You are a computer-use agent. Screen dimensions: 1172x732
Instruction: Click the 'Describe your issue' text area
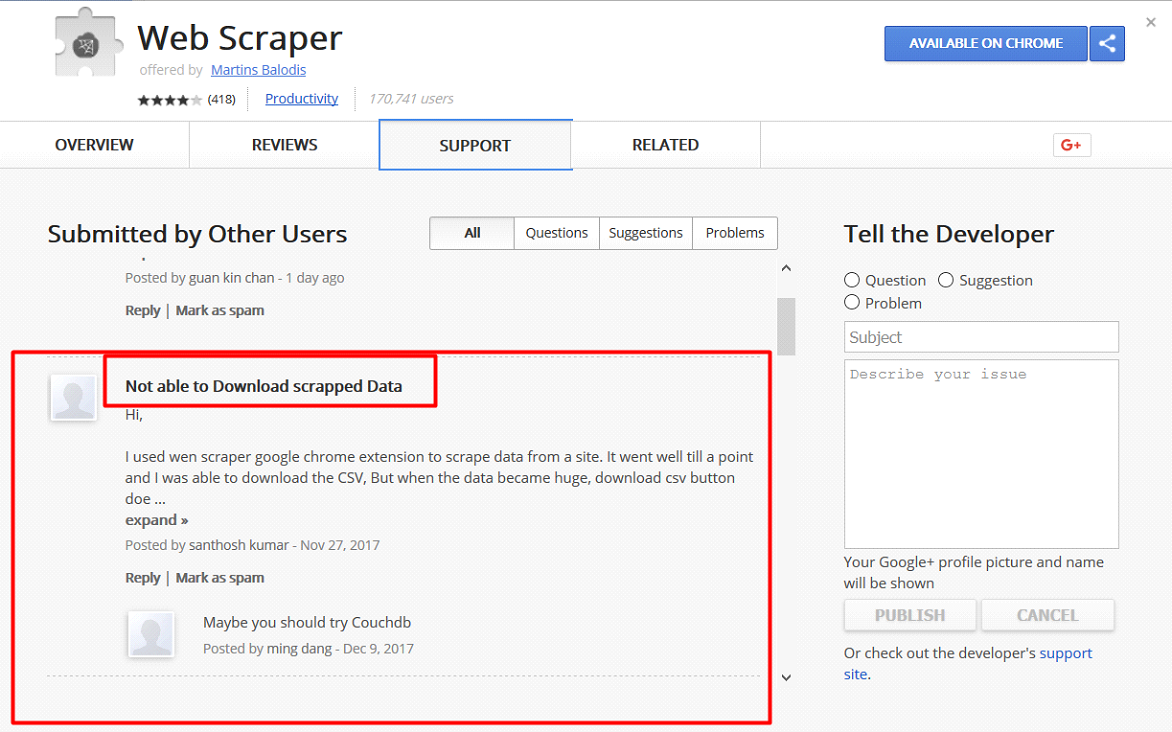click(x=981, y=454)
